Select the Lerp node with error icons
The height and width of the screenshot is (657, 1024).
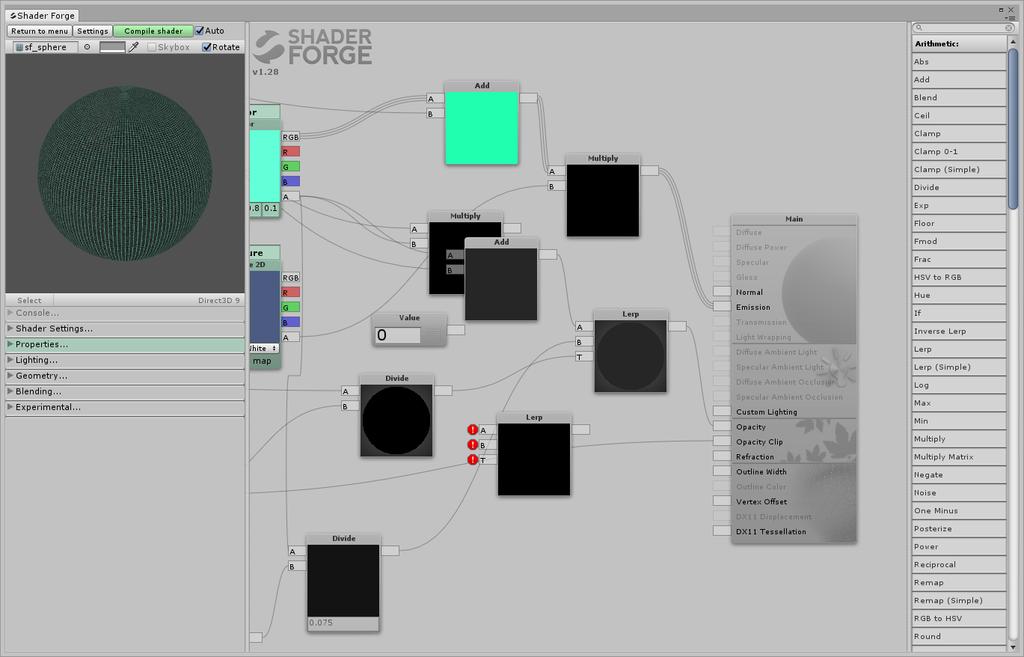pos(534,454)
